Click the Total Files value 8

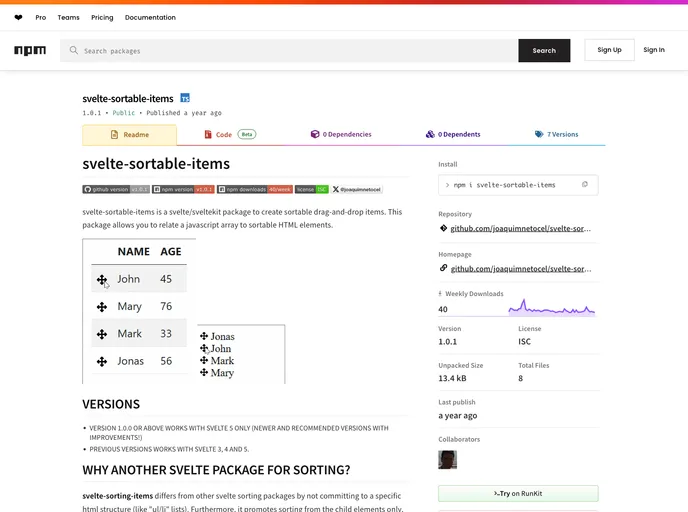[x=520, y=378]
